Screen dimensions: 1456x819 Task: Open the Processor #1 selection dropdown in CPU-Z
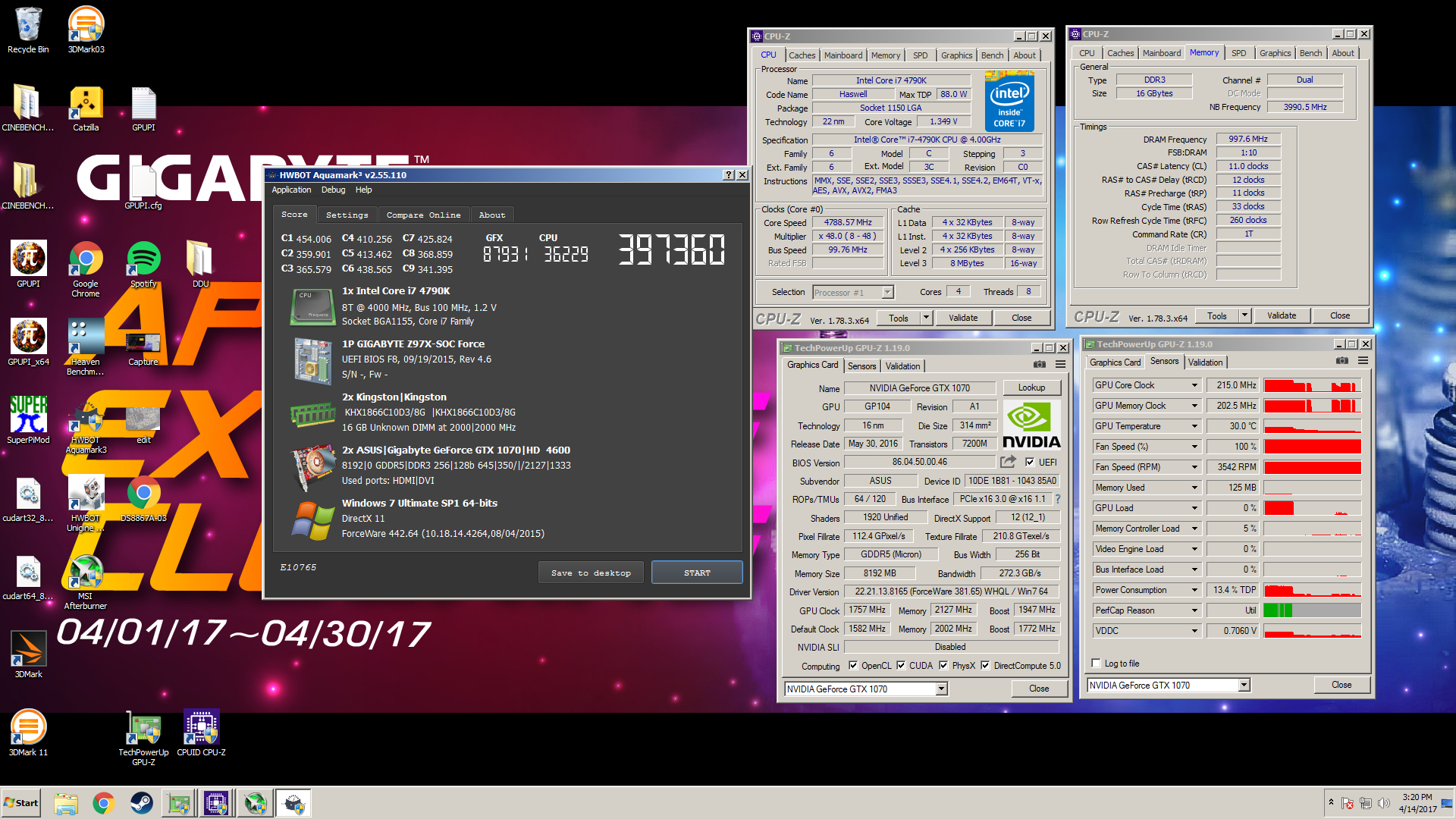pyautogui.click(x=887, y=292)
